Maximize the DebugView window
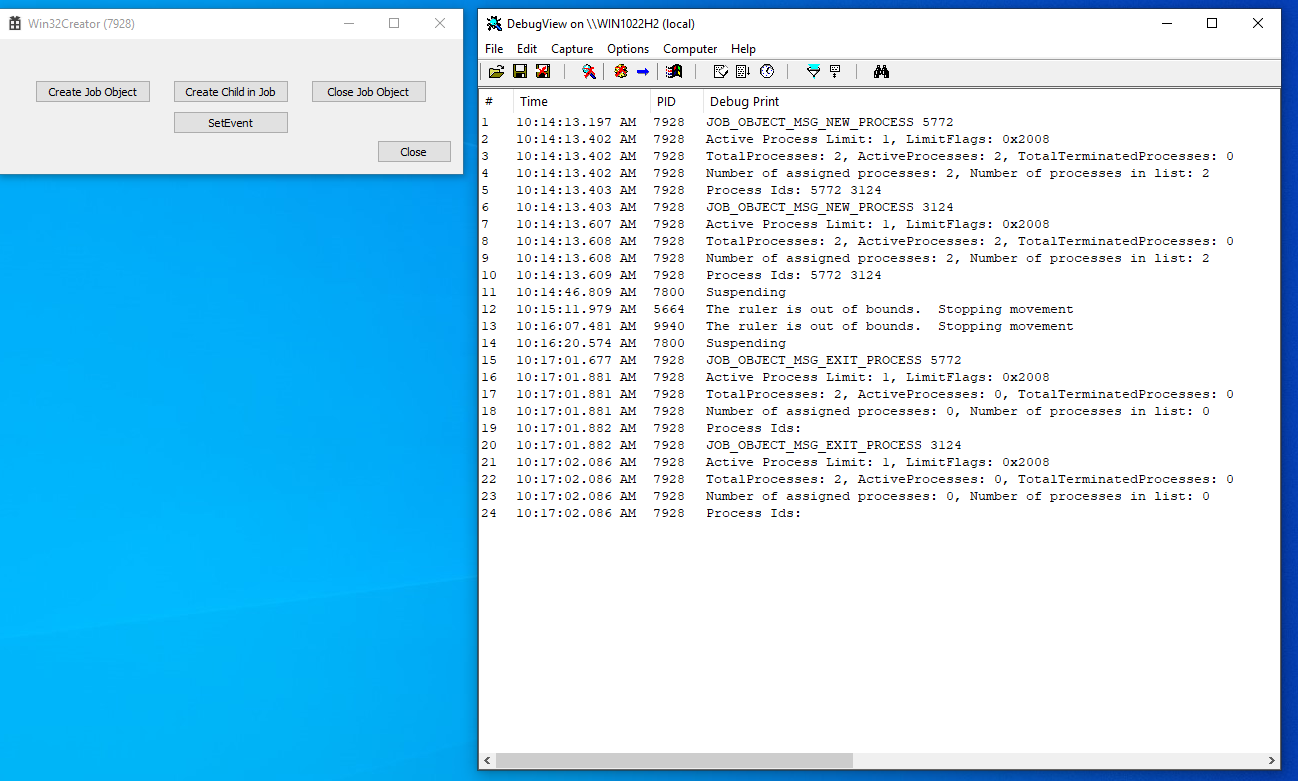Viewport: 1298px width, 781px height. [x=1212, y=24]
